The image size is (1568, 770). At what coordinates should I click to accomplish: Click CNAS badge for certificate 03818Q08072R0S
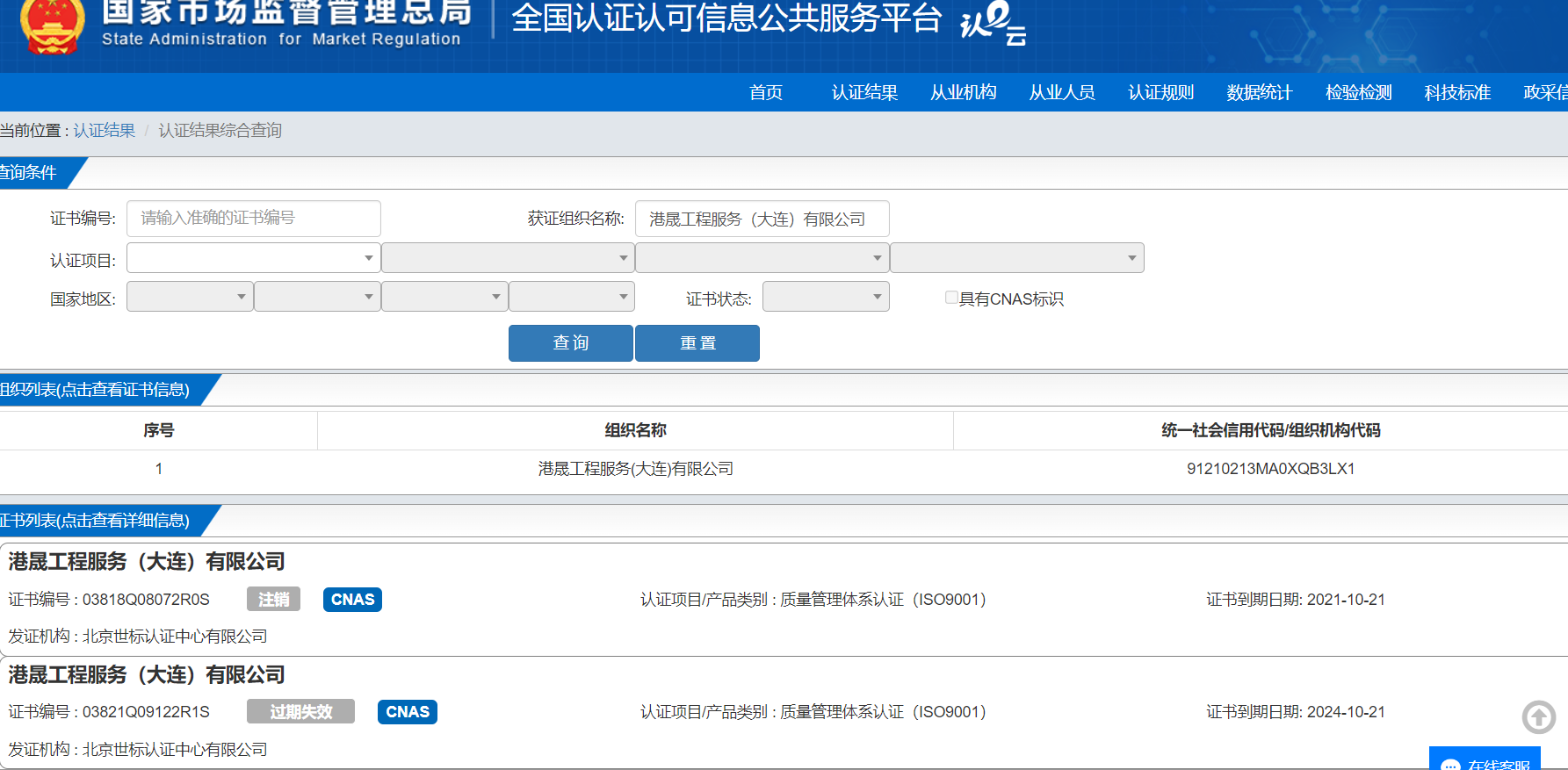pyautogui.click(x=352, y=600)
